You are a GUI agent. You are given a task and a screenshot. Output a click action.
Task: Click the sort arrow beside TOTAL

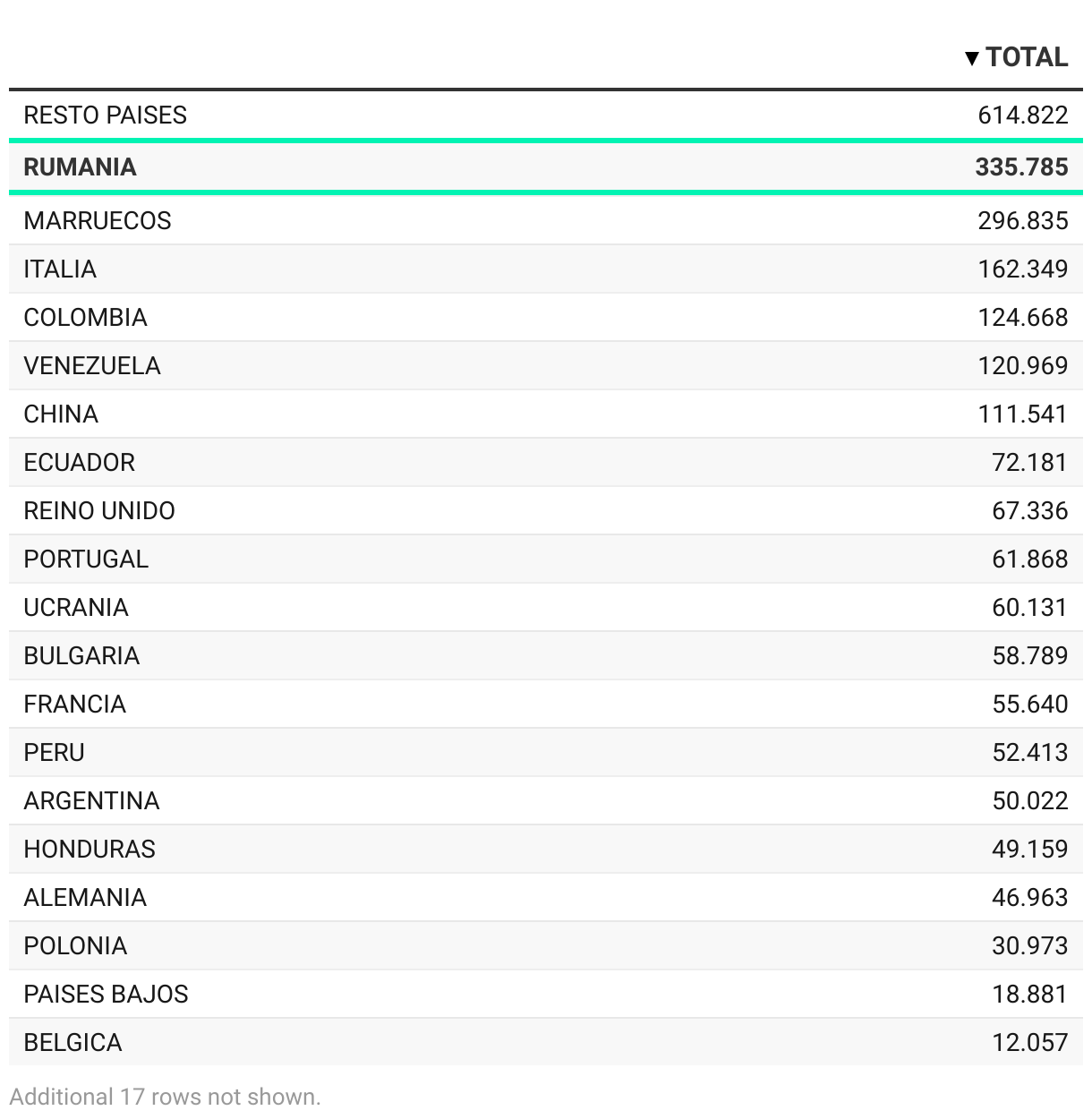pyautogui.click(x=972, y=59)
